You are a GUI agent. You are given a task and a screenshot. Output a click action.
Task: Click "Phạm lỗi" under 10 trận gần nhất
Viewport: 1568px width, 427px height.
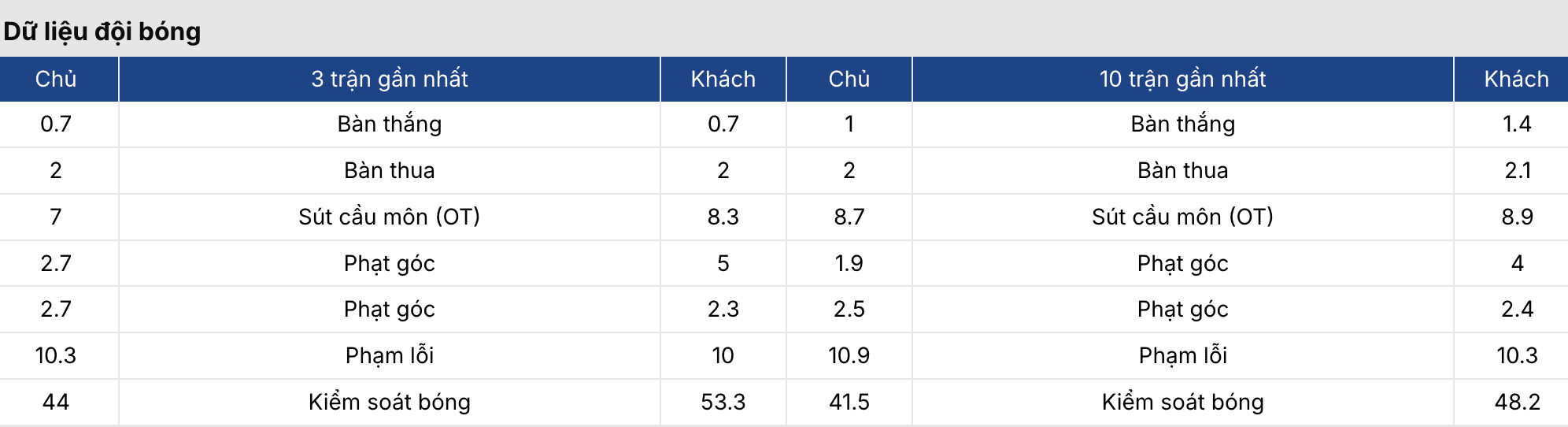pos(1182,355)
